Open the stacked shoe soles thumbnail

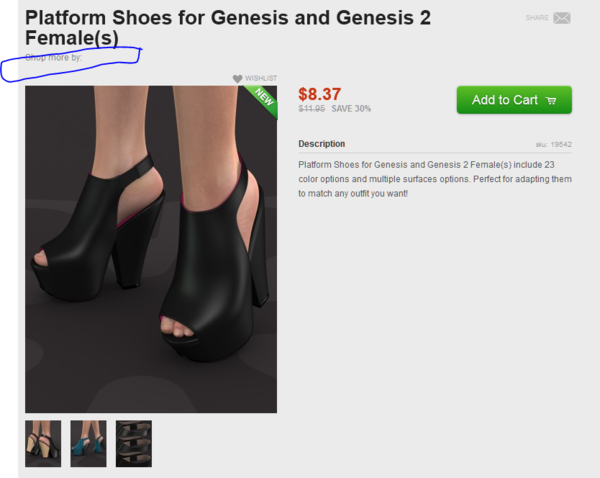(x=133, y=443)
